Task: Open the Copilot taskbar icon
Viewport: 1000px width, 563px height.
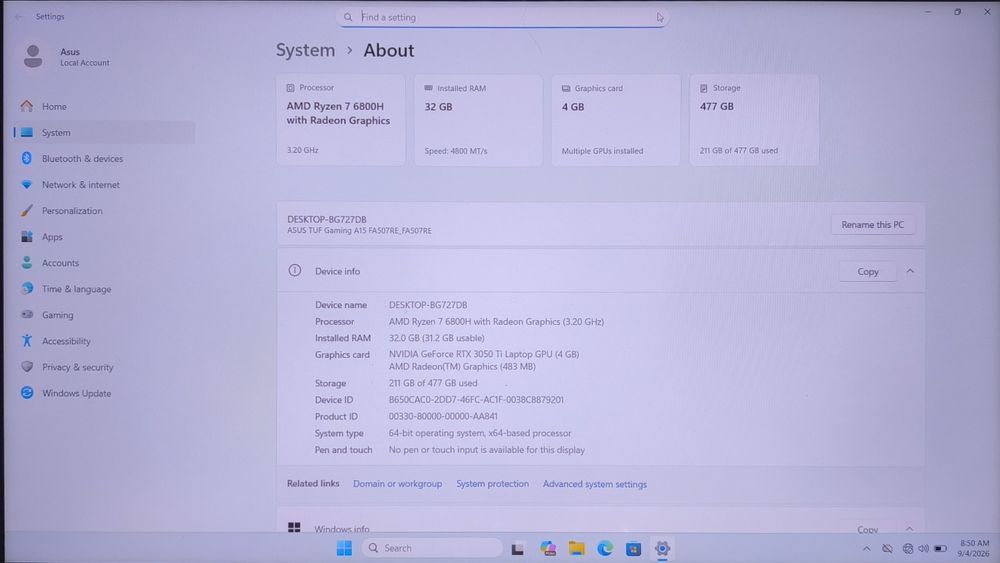Action: (548, 548)
